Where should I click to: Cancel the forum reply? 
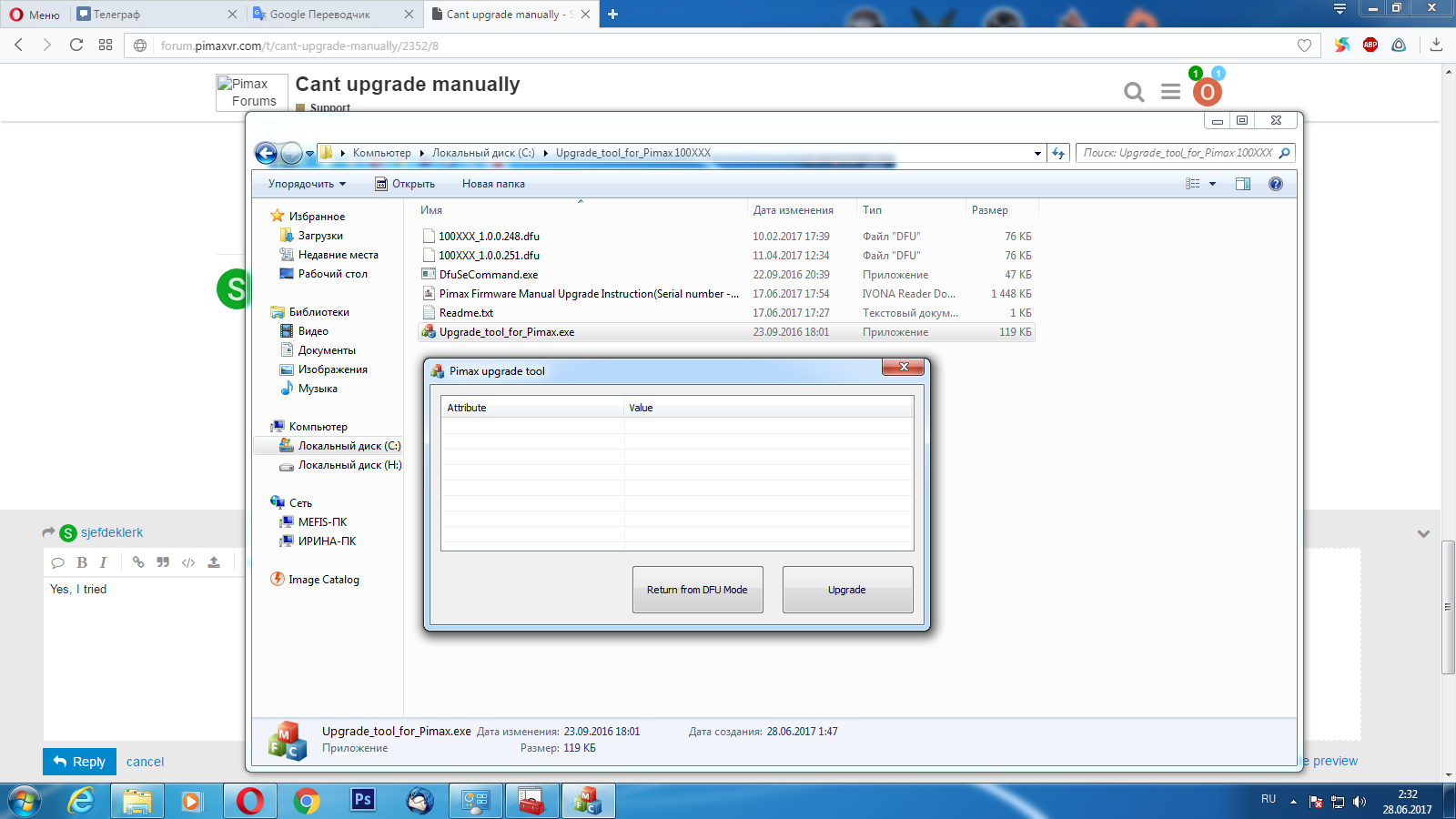click(x=145, y=762)
